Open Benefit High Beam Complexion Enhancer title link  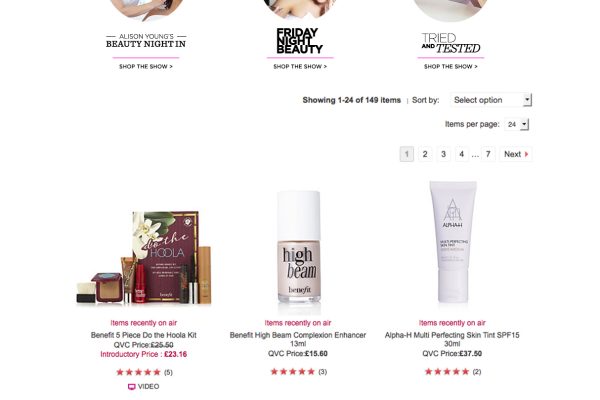coord(298,339)
